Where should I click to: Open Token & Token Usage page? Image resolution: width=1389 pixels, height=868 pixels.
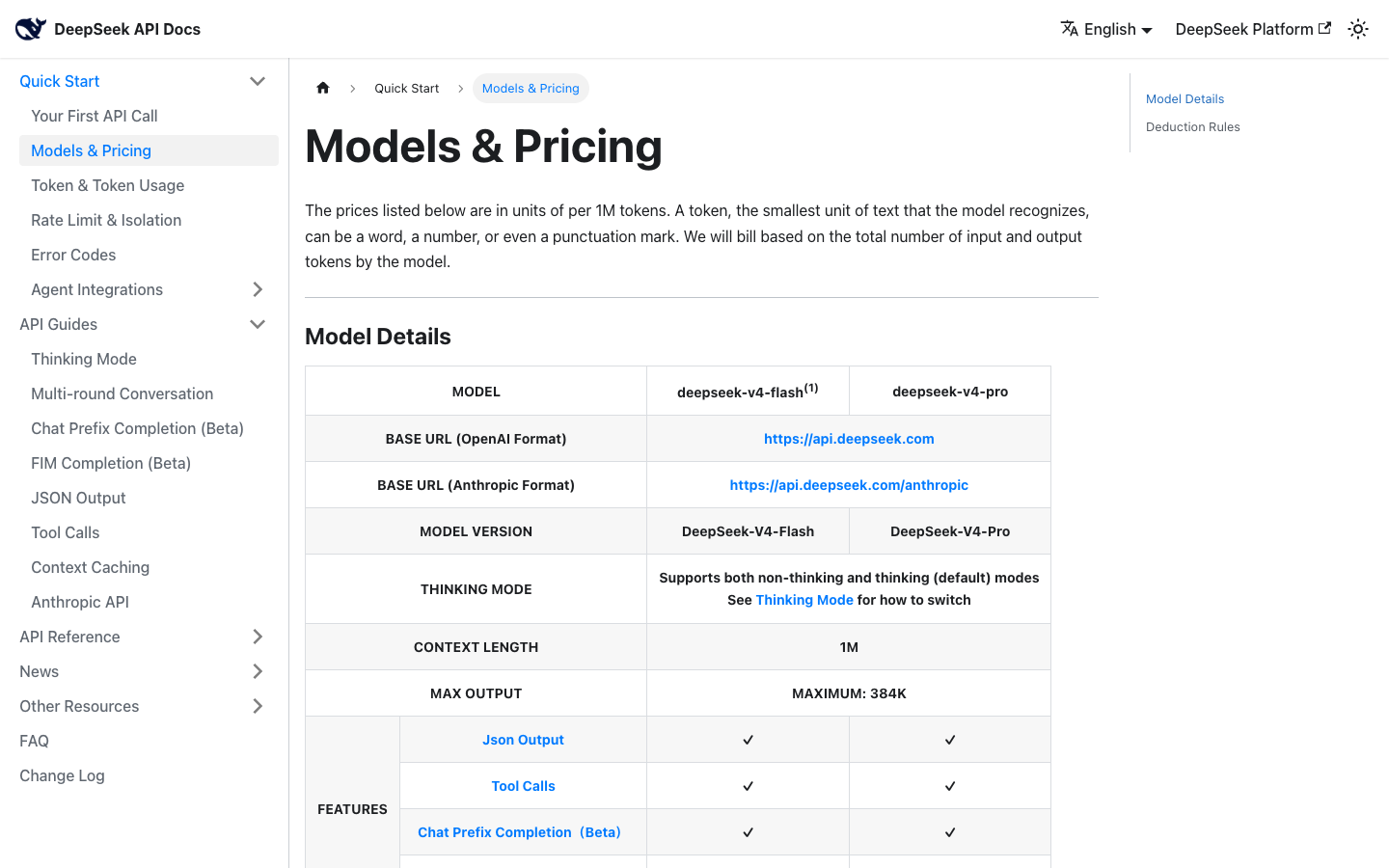108,185
